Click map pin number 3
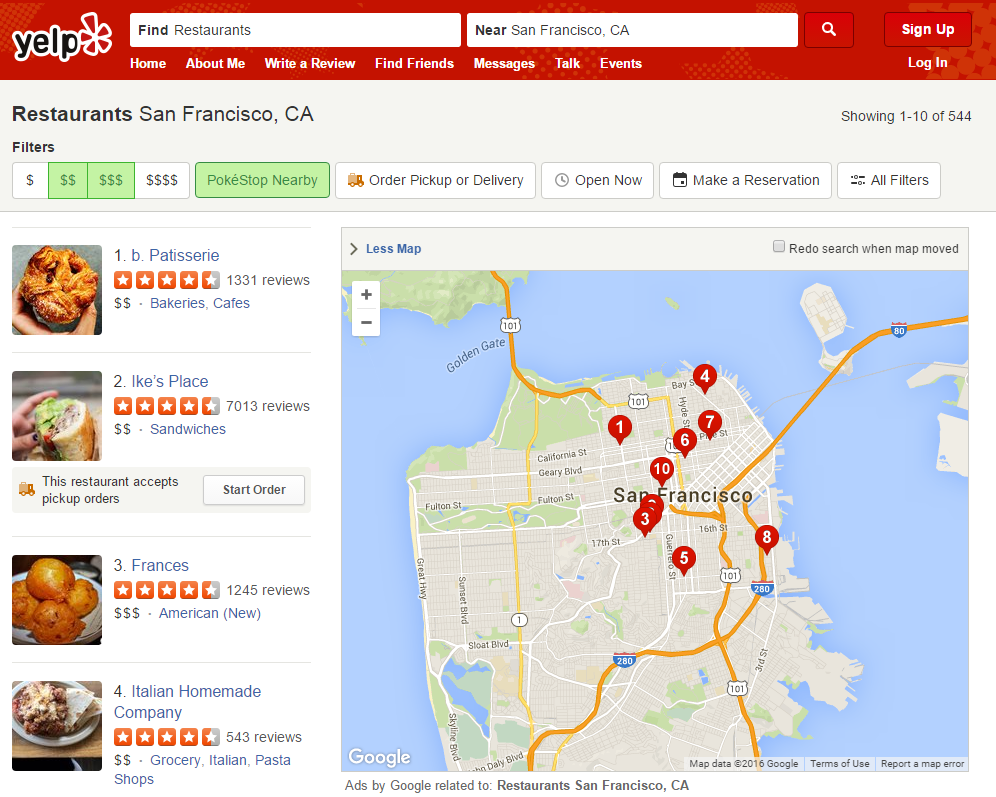The image size is (996, 797). pos(645,521)
